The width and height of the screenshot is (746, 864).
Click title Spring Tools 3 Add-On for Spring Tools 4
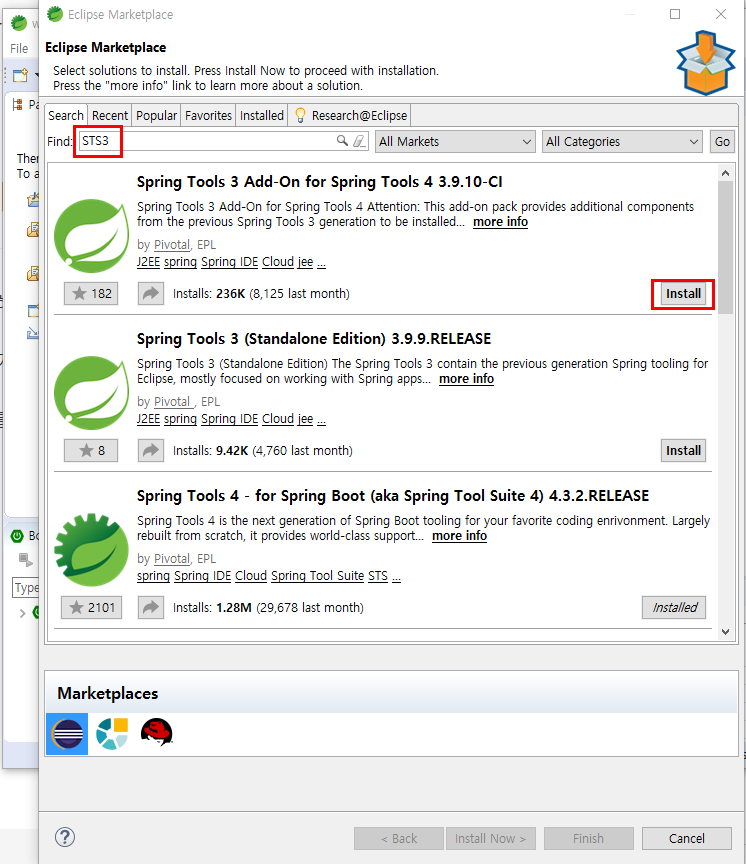tap(320, 182)
